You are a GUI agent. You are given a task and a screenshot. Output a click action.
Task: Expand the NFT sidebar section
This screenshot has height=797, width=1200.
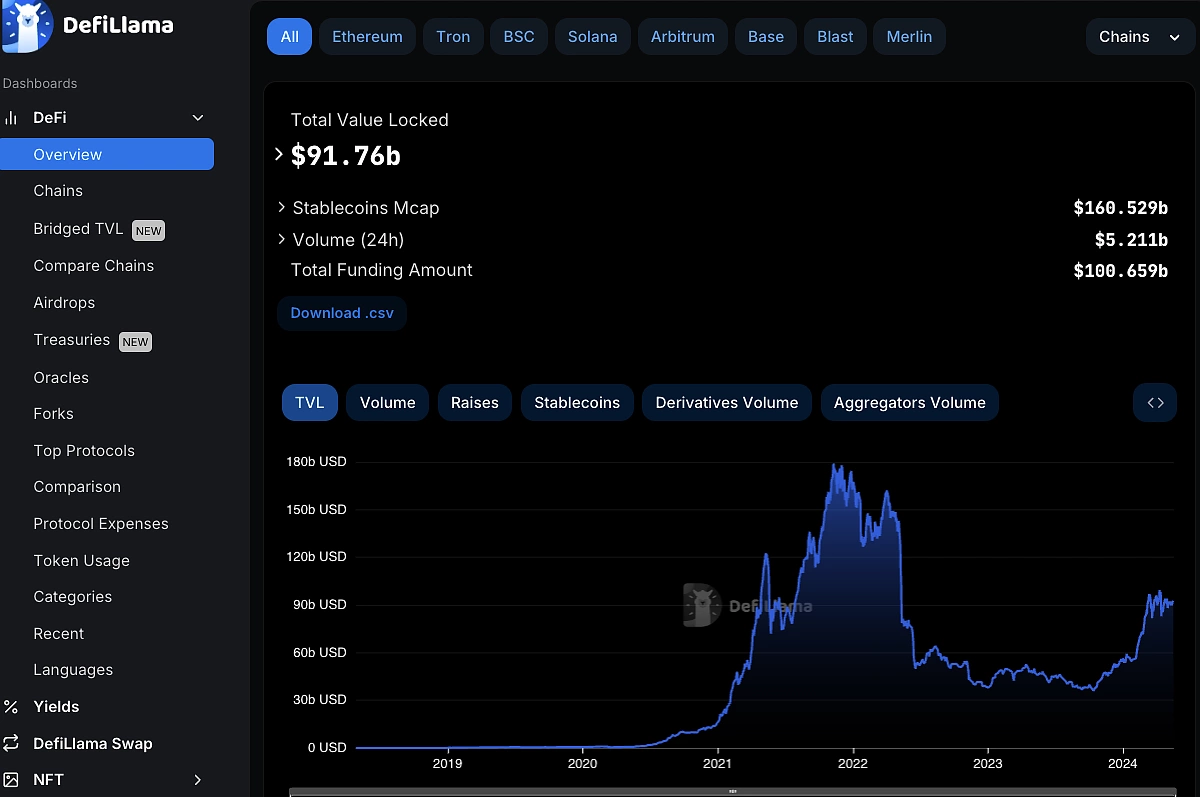click(198, 780)
